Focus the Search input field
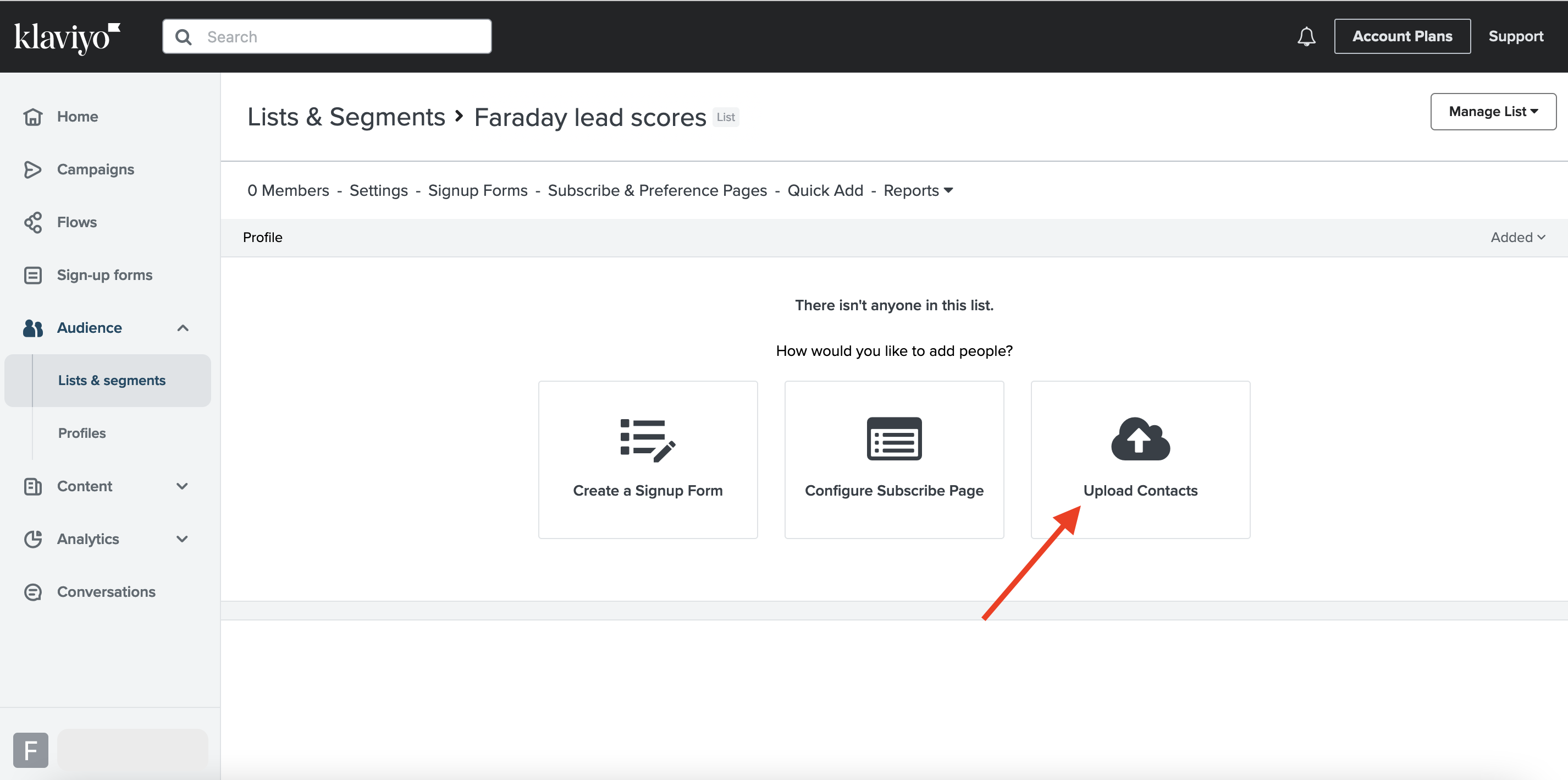The width and height of the screenshot is (1568, 780). tap(327, 36)
